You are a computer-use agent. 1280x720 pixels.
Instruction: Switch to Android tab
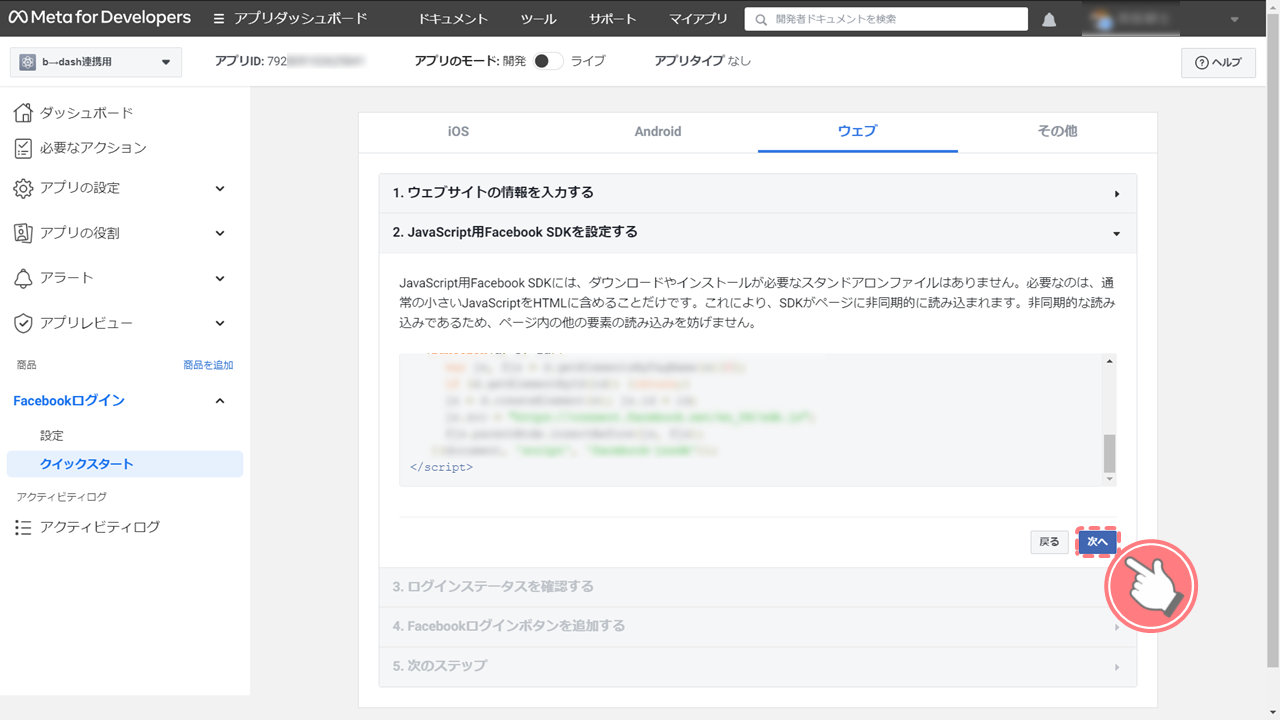[658, 132]
